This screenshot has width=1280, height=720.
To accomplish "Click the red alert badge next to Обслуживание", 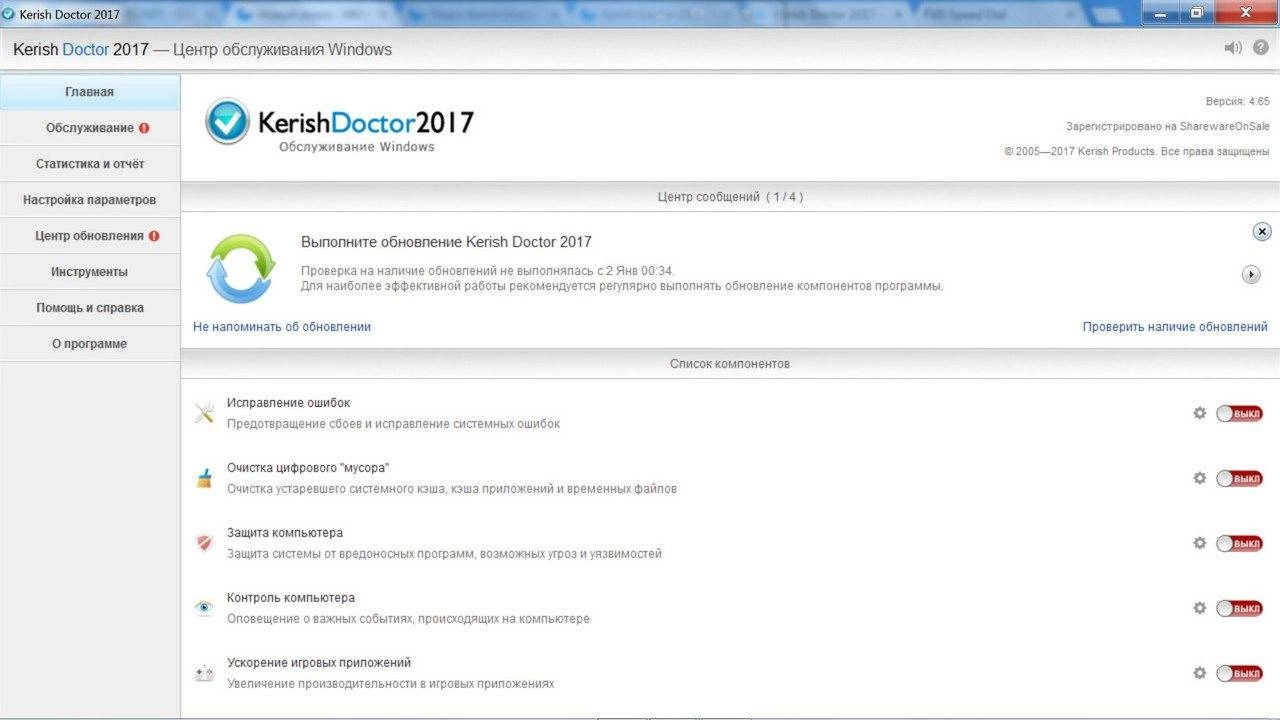I will [144, 128].
